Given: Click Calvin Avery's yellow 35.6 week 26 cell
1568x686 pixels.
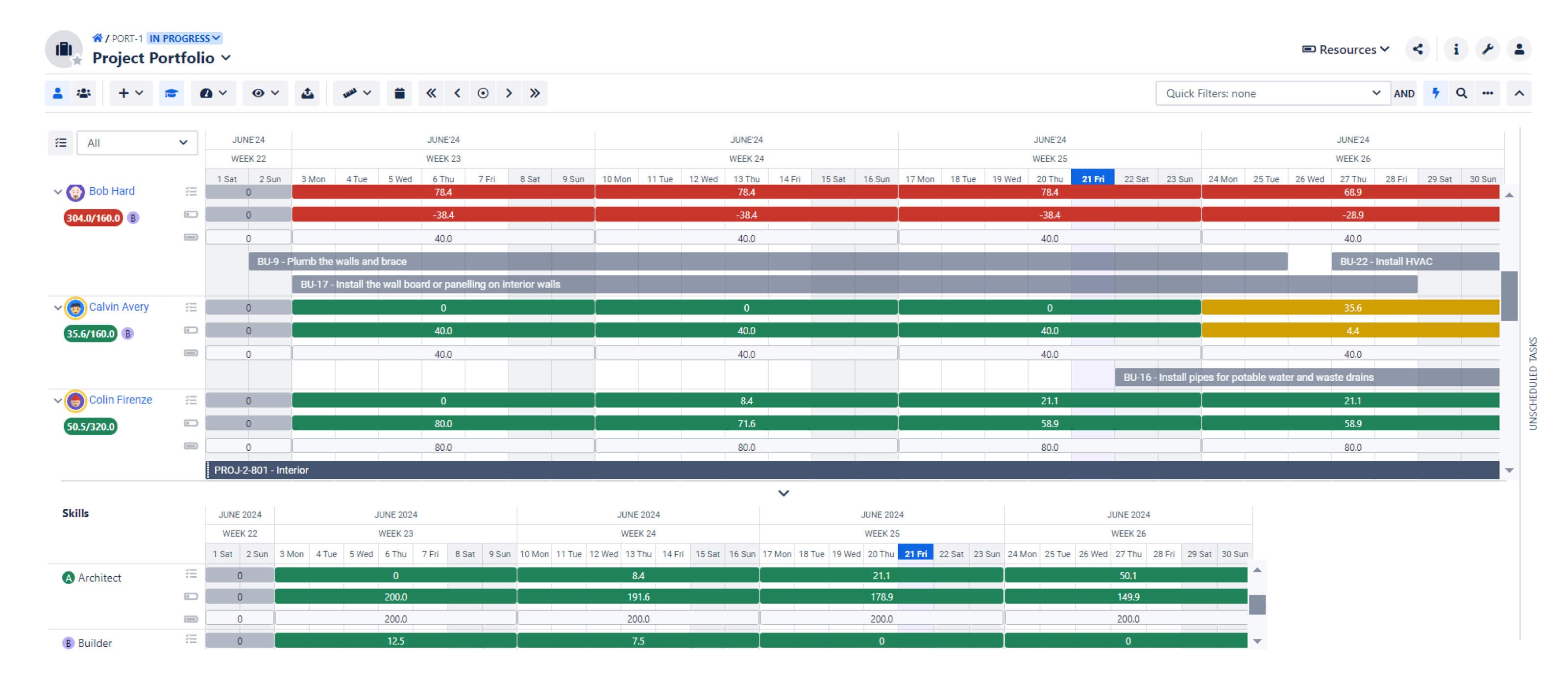Looking at the screenshot, I should [1351, 308].
